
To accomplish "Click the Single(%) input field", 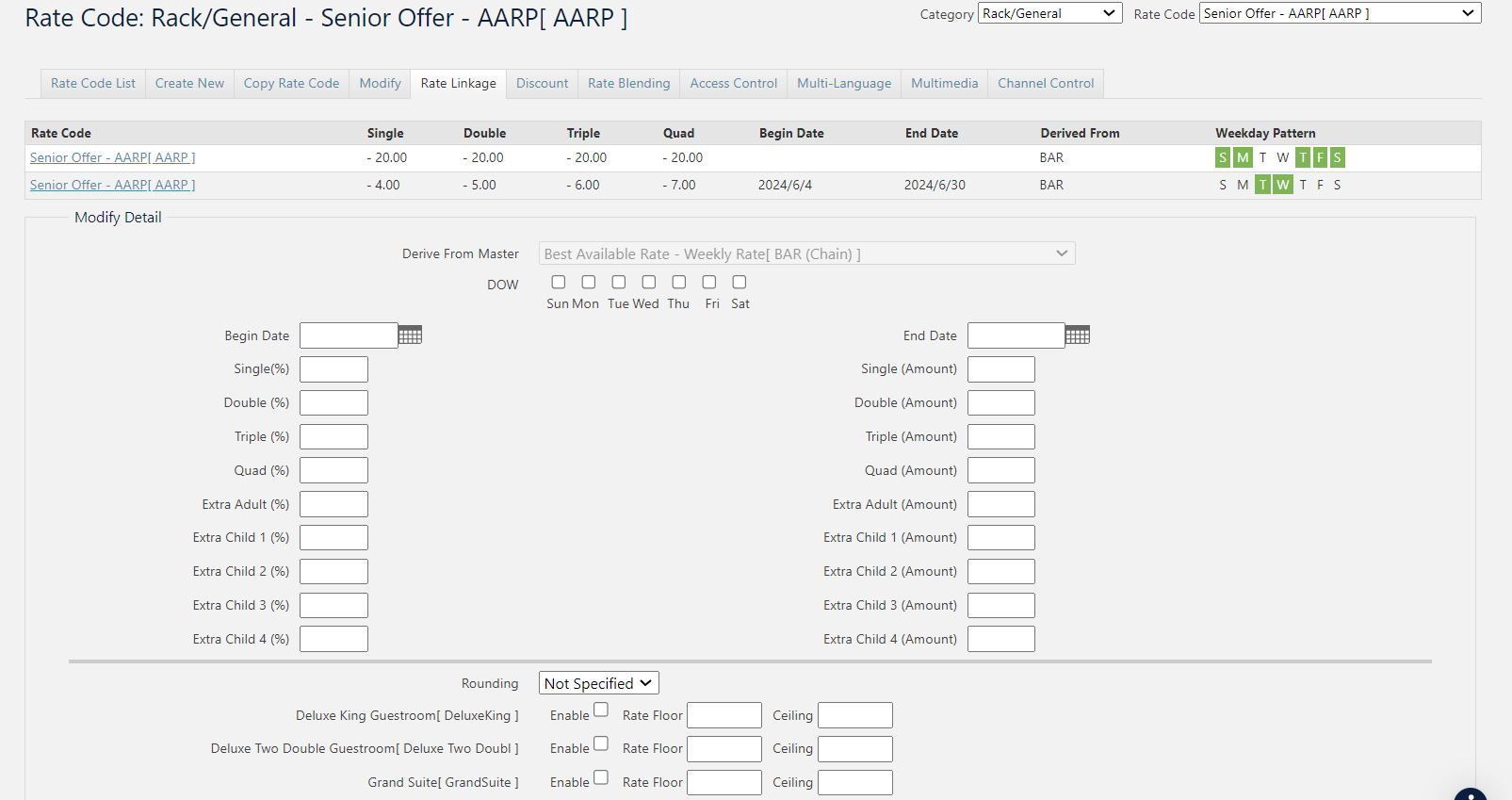I will point(333,369).
